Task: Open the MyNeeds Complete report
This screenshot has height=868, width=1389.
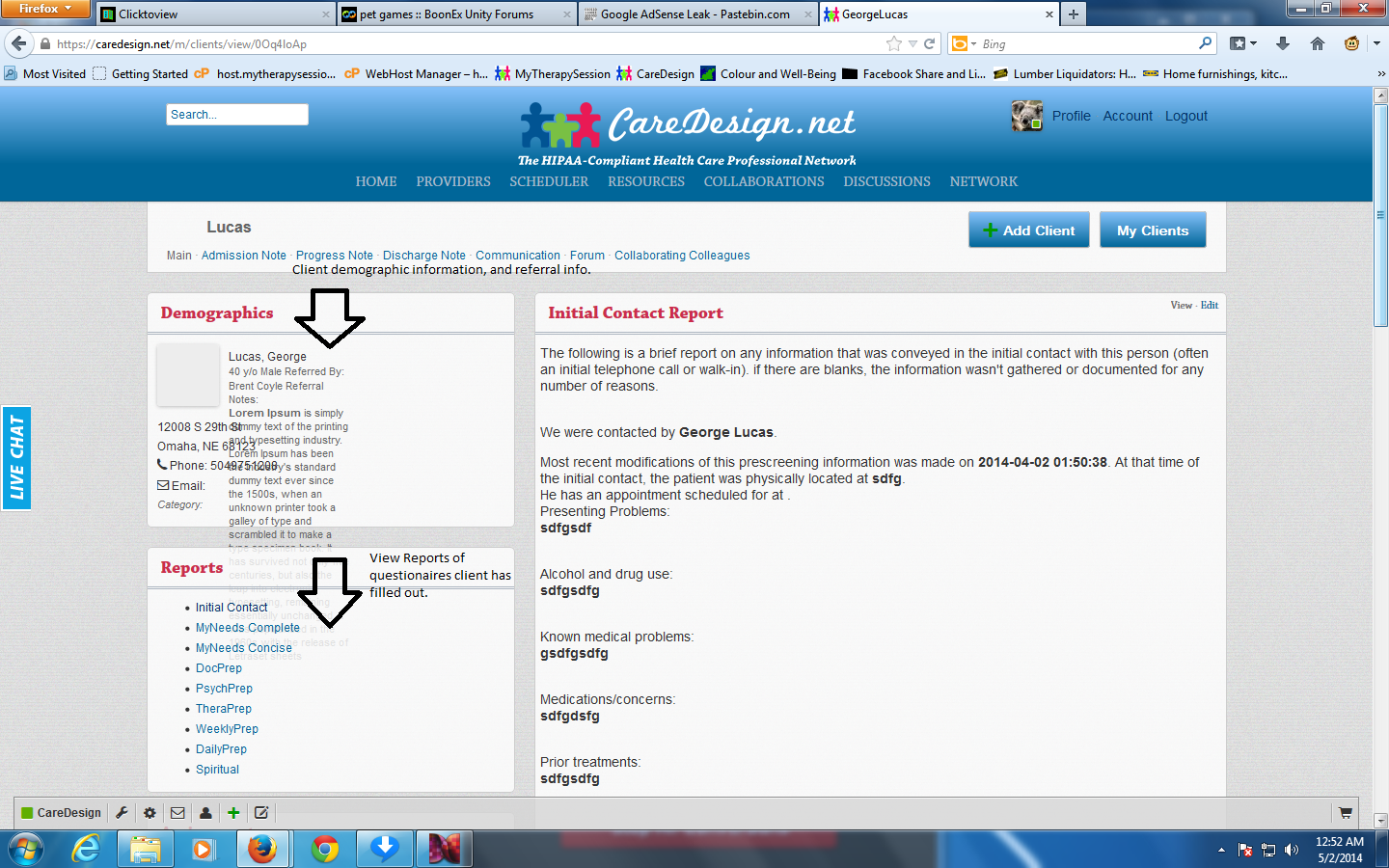Action: point(248,628)
